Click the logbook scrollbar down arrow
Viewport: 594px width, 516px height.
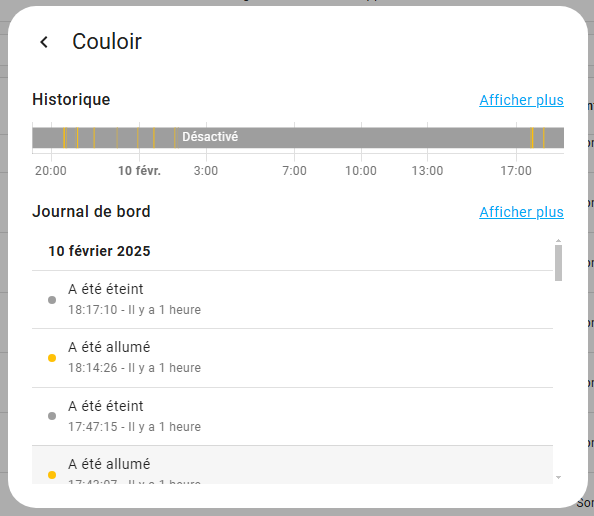[558, 477]
